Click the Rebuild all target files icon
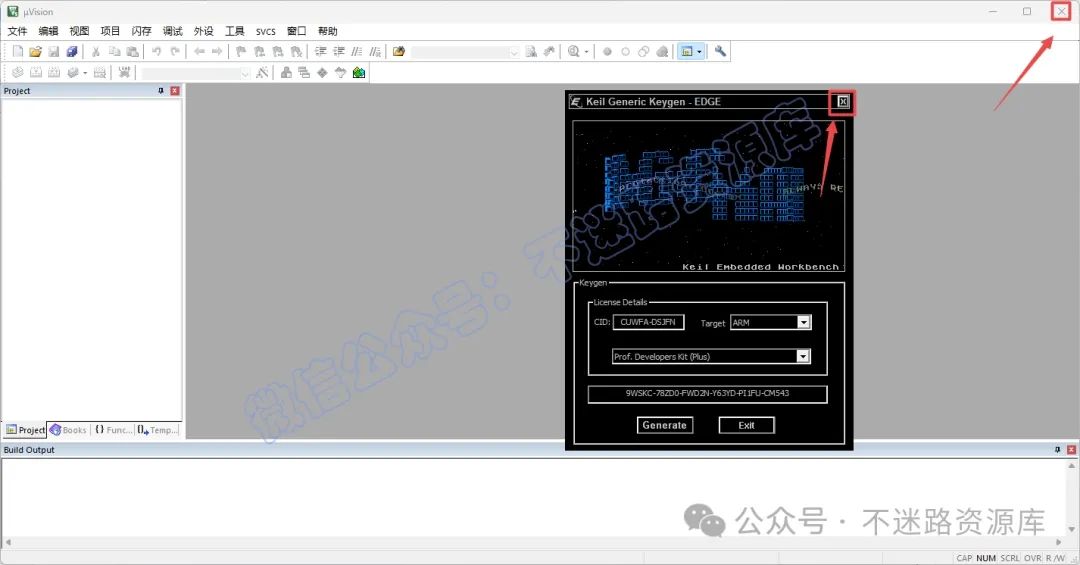 (x=54, y=72)
